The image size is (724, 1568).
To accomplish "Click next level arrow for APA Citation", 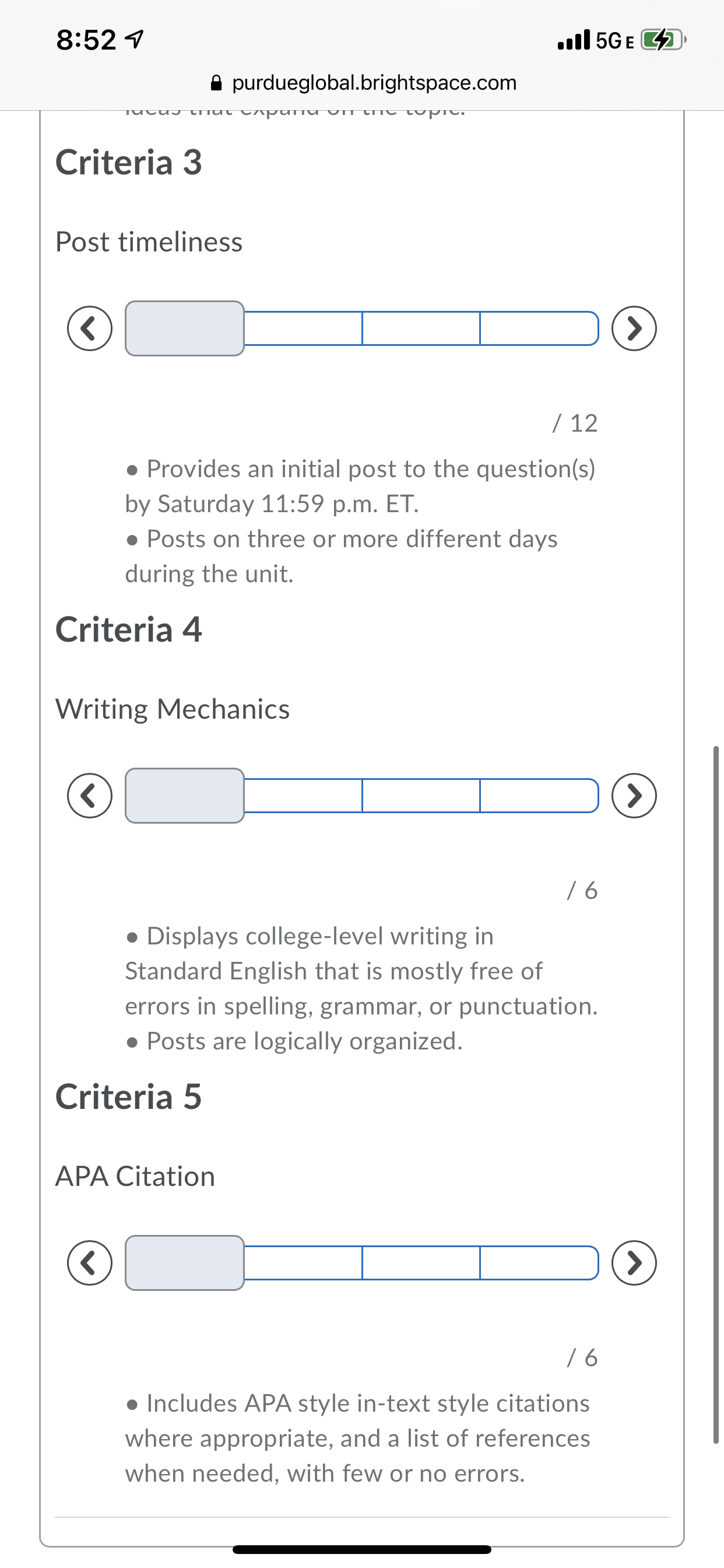I will (634, 1263).
